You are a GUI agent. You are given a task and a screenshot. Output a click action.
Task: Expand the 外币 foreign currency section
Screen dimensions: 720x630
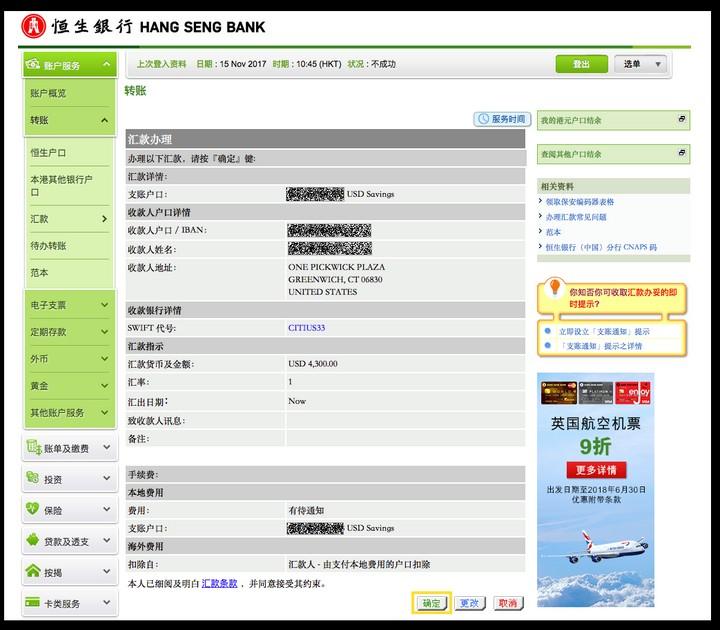pyautogui.click(x=105, y=358)
